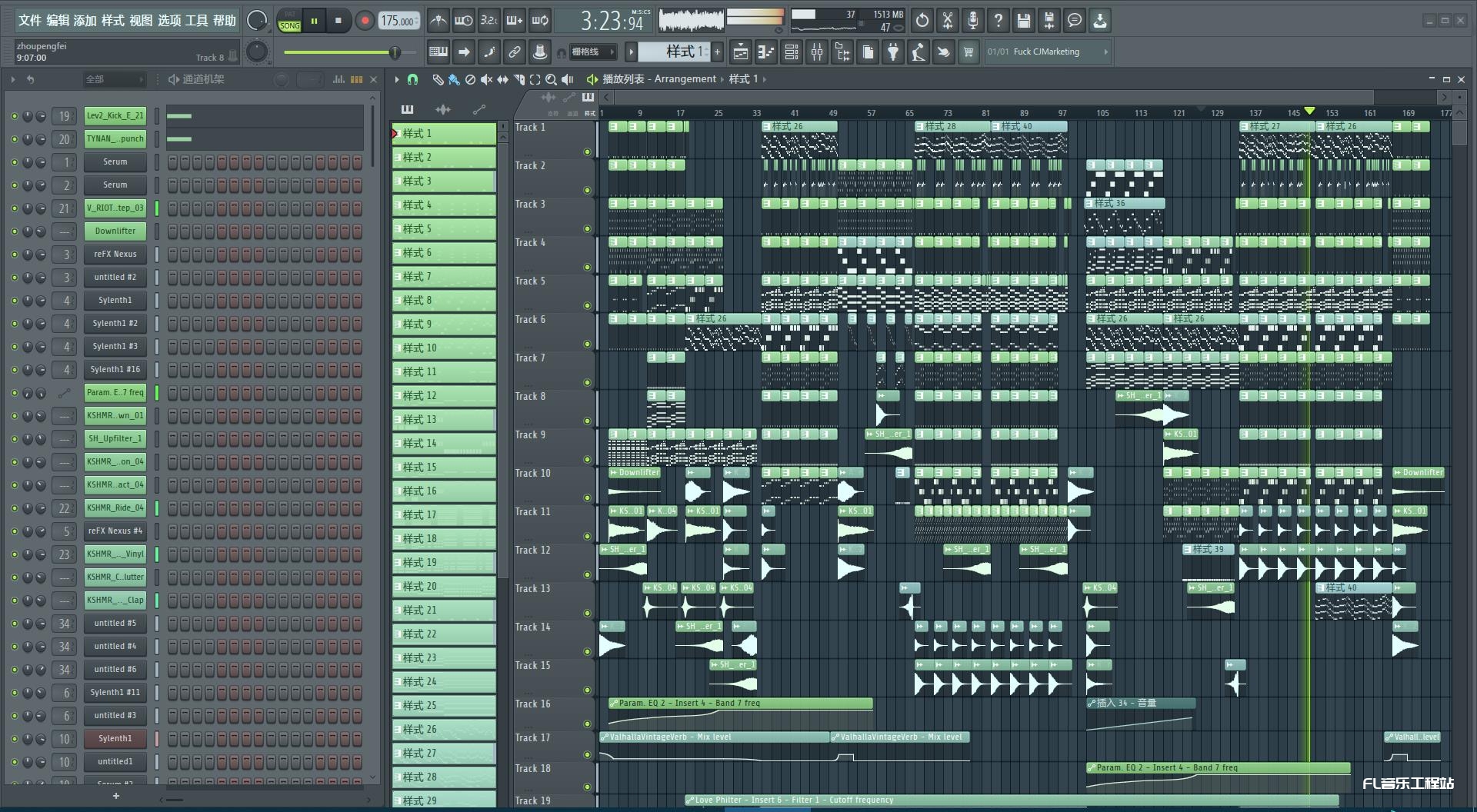
Task: Select the 样式 10 pattern in the picker
Action: (x=444, y=348)
